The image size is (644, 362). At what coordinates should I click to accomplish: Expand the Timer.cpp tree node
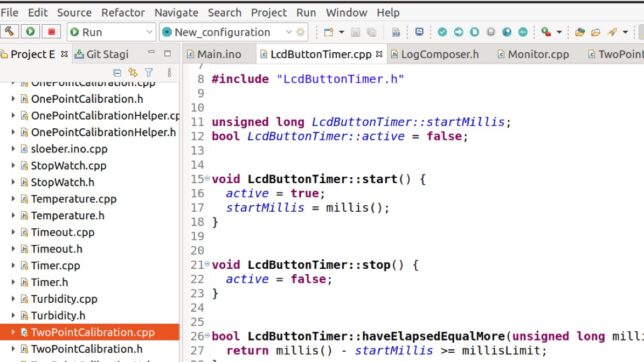pos(13,265)
